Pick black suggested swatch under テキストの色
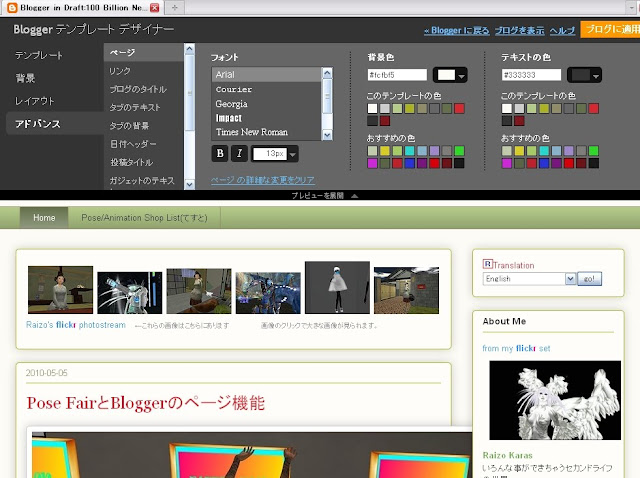The width and height of the screenshot is (640, 478). point(594,163)
